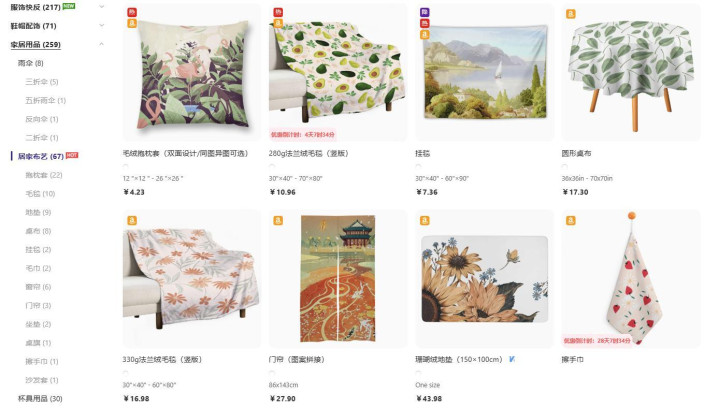Click the red 热 badge on pillow cover
This screenshot has width=719, height=408.
pyautogui.click(x=132, y=12)
